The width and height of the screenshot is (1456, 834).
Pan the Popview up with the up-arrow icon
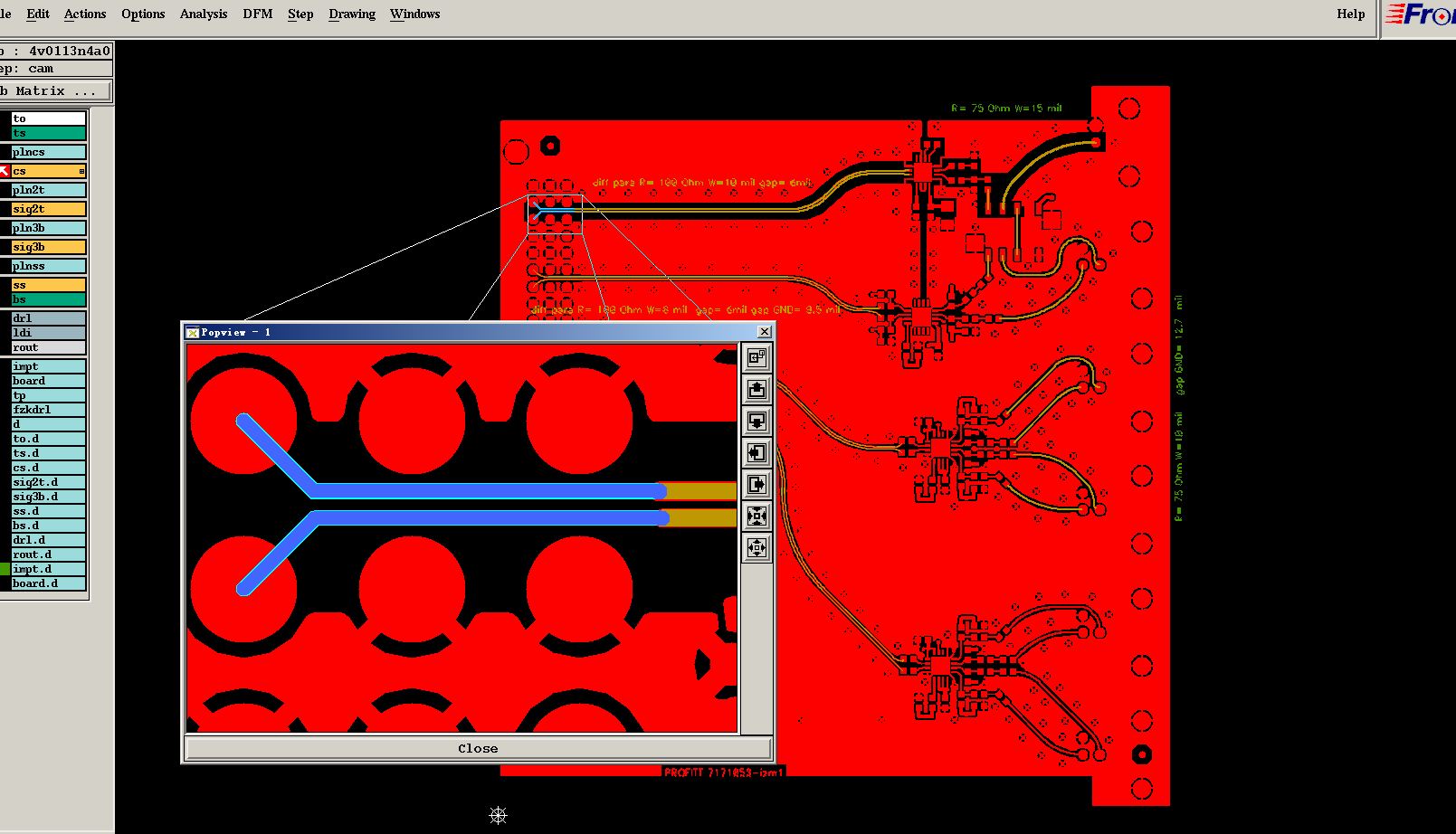[757, 389]
